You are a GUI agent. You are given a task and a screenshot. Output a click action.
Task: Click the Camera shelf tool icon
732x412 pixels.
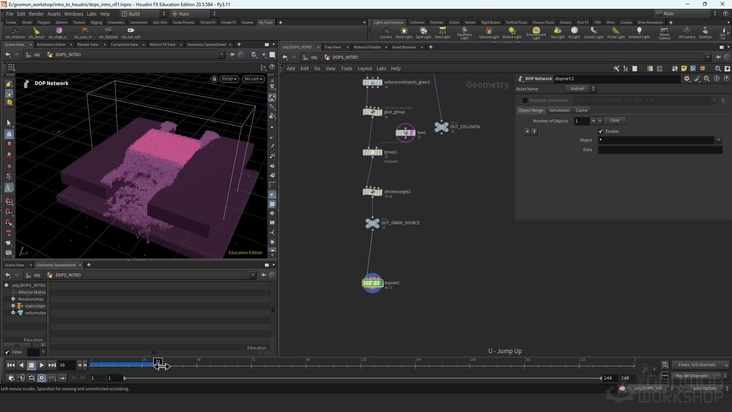coord(385,31)
